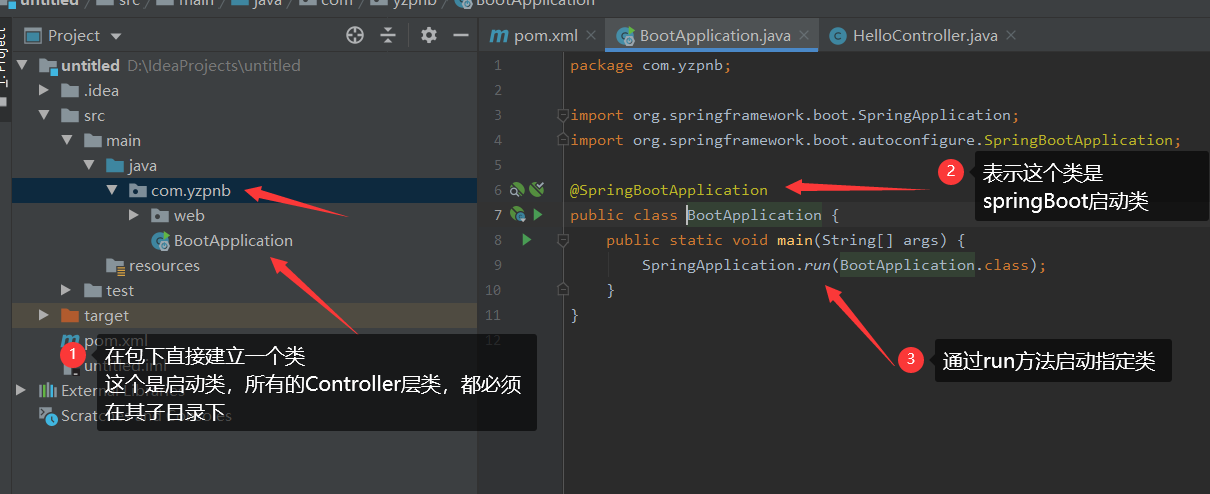This screenshot has width=1210, height=494.
Task: Click 'package com.yzpnb;' on line 1
Action: 651,65
